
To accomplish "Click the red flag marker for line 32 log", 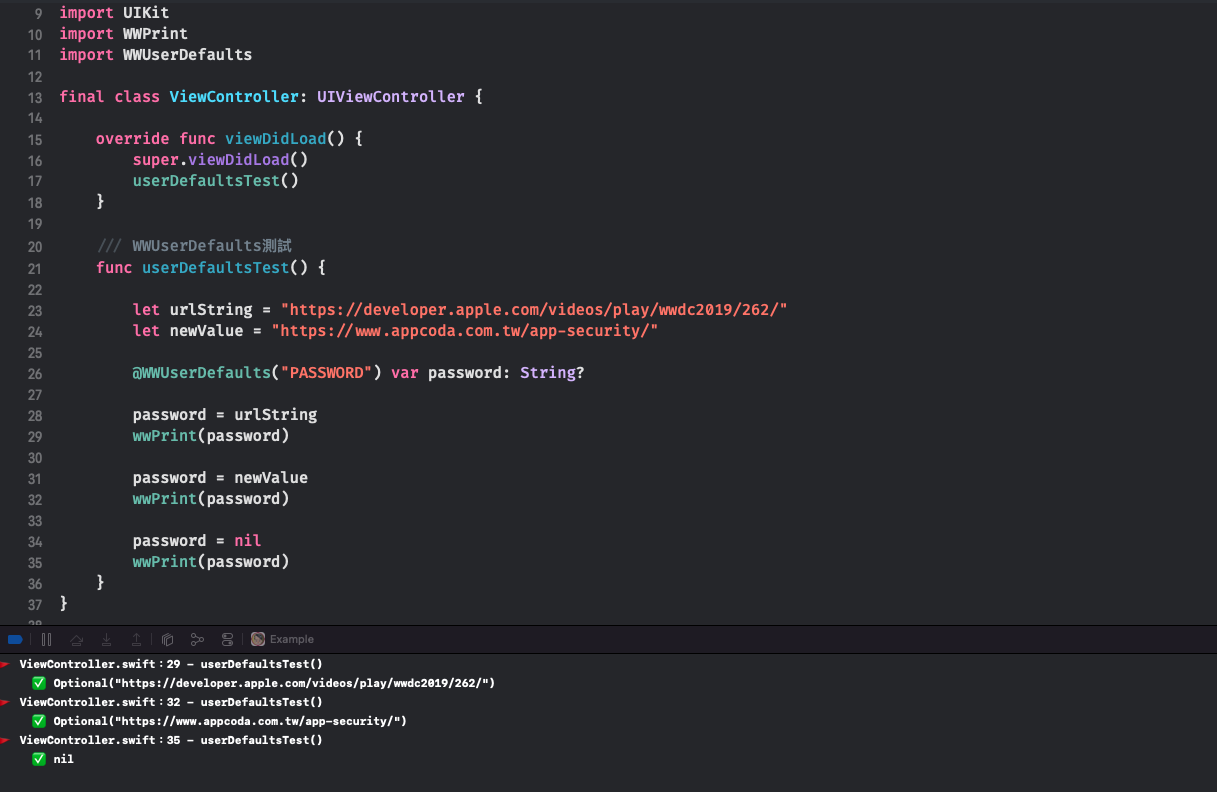I will coord(5,702).
